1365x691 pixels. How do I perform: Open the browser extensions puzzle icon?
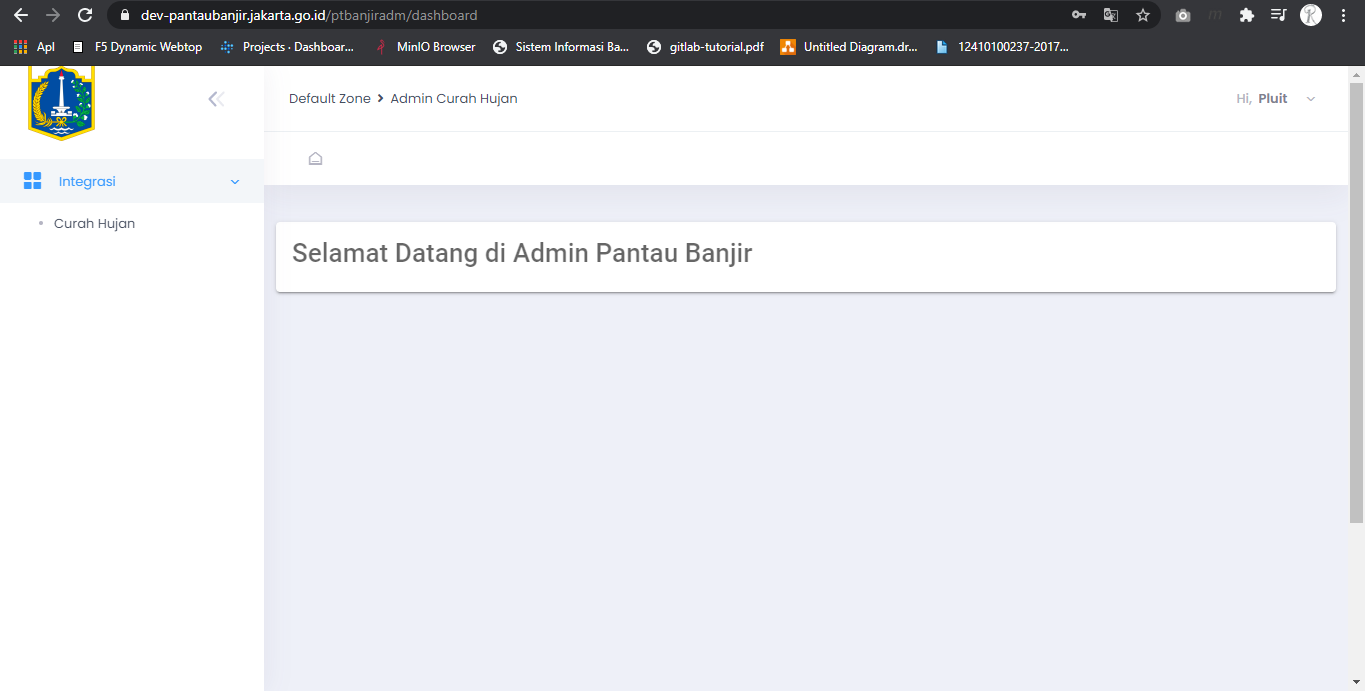[x=1246, y=15]
